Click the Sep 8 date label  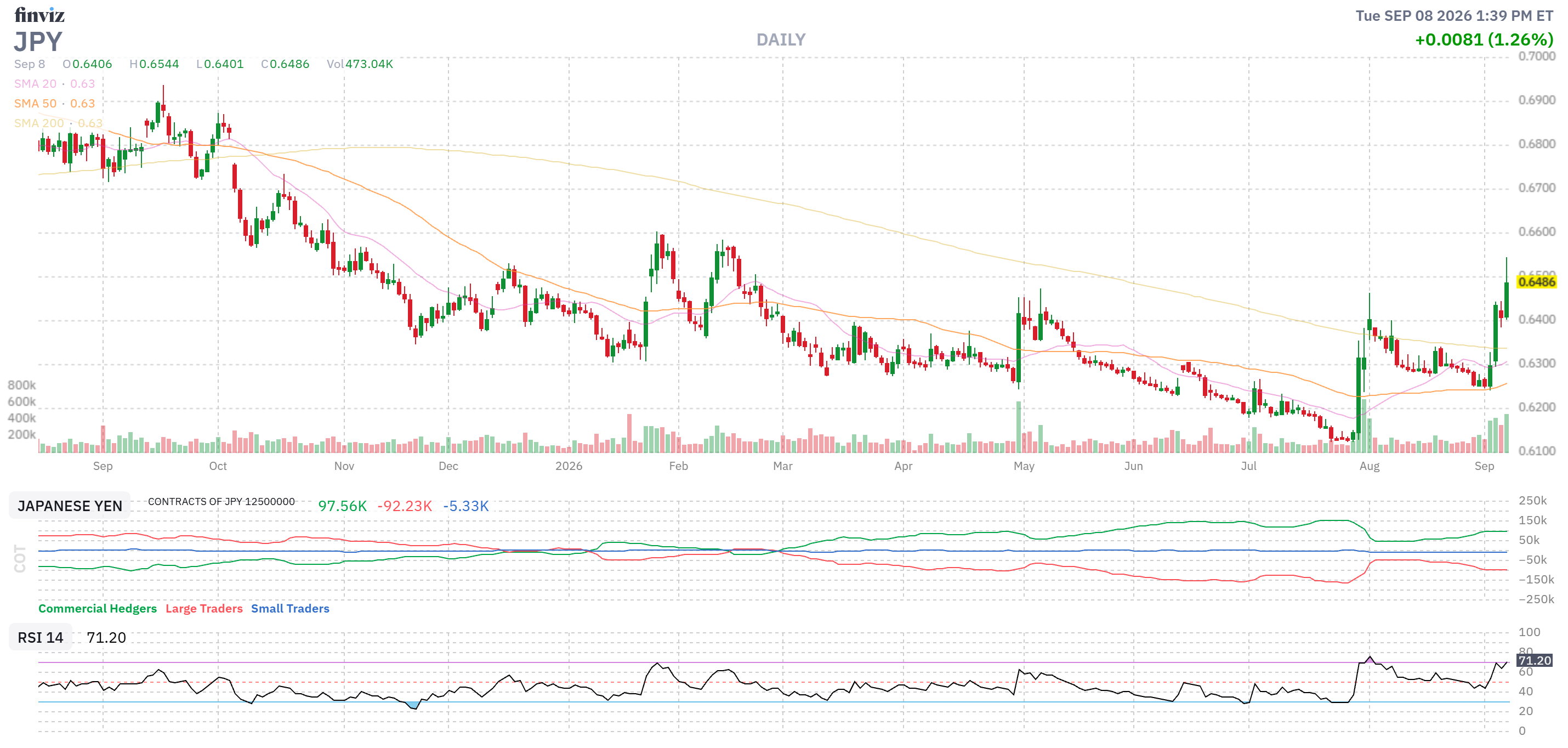(30, 64)
